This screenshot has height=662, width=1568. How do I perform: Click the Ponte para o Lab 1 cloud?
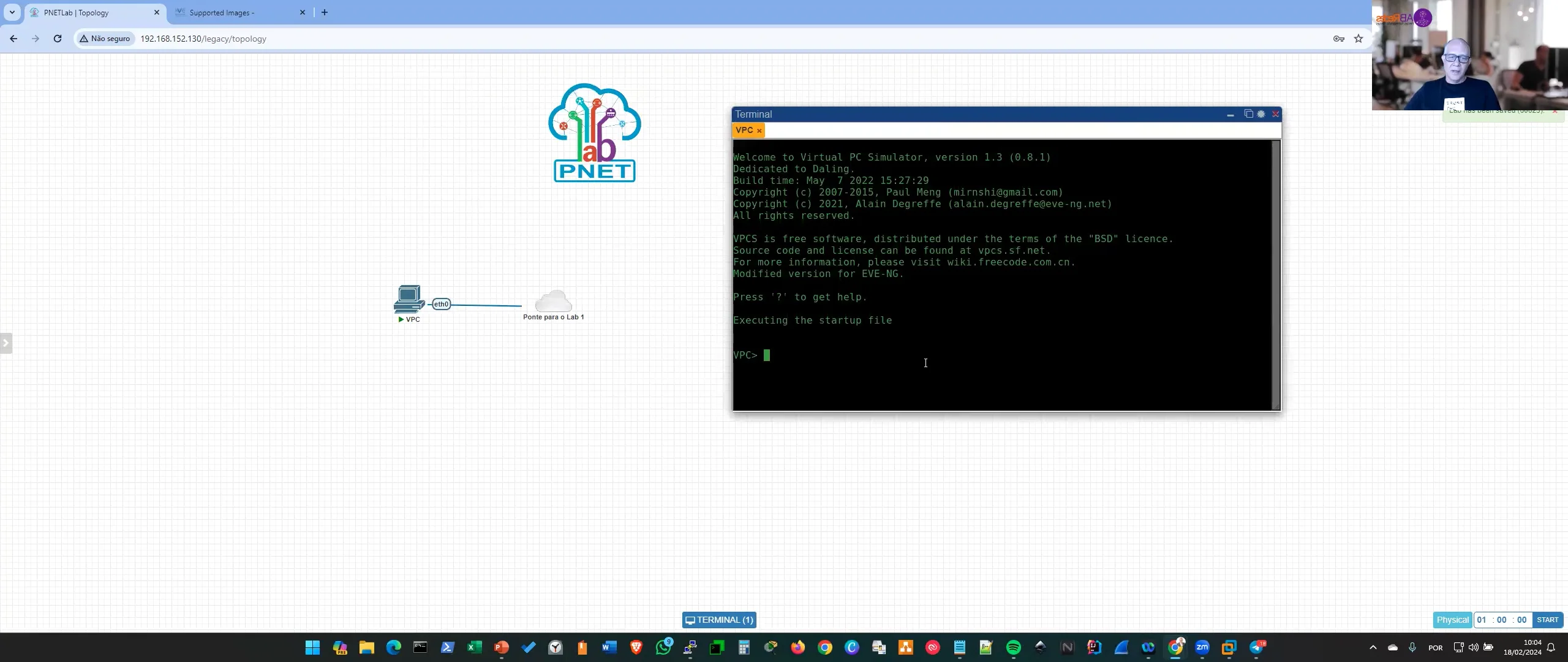(553, 302)
